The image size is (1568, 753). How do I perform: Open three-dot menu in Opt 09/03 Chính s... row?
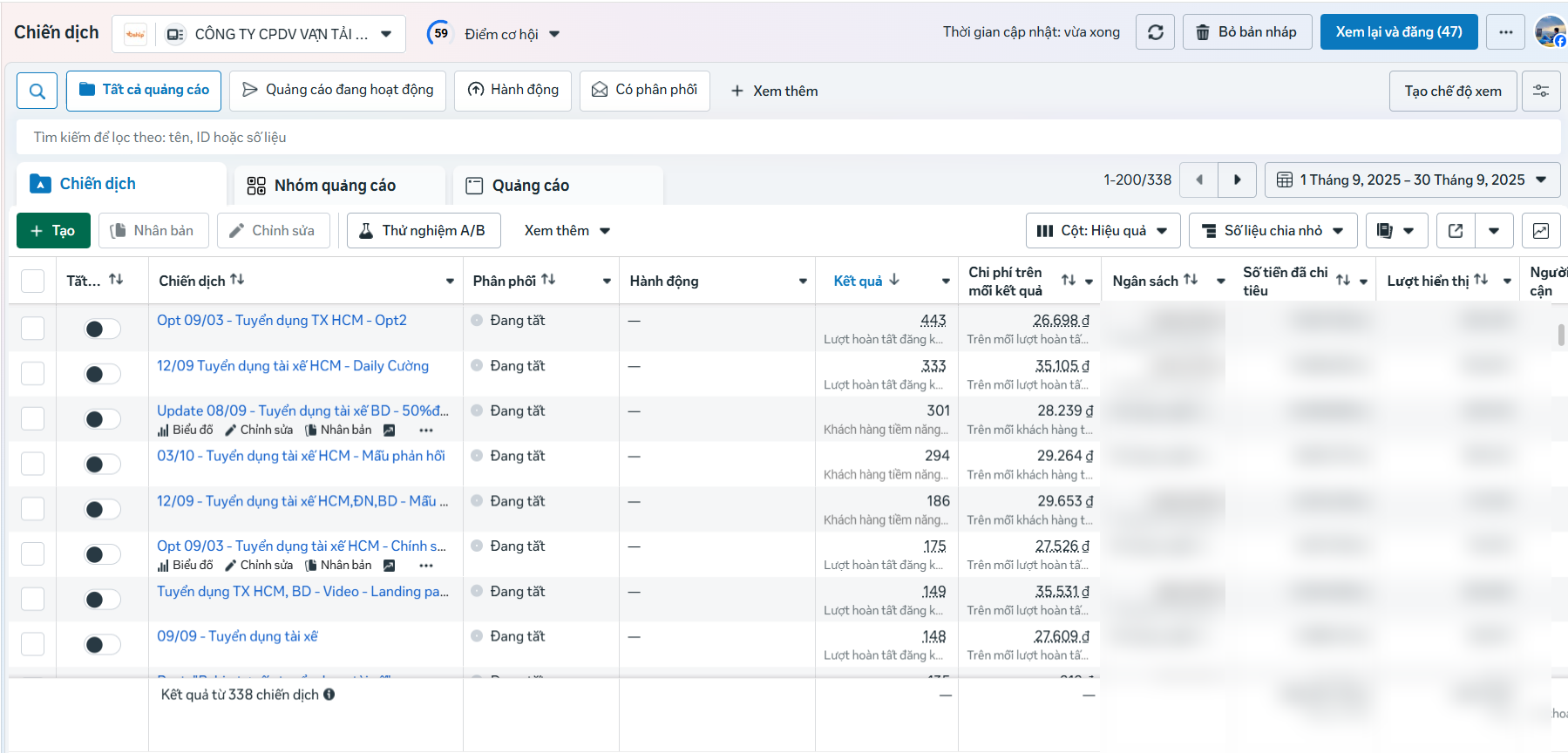tap(425, 566)
